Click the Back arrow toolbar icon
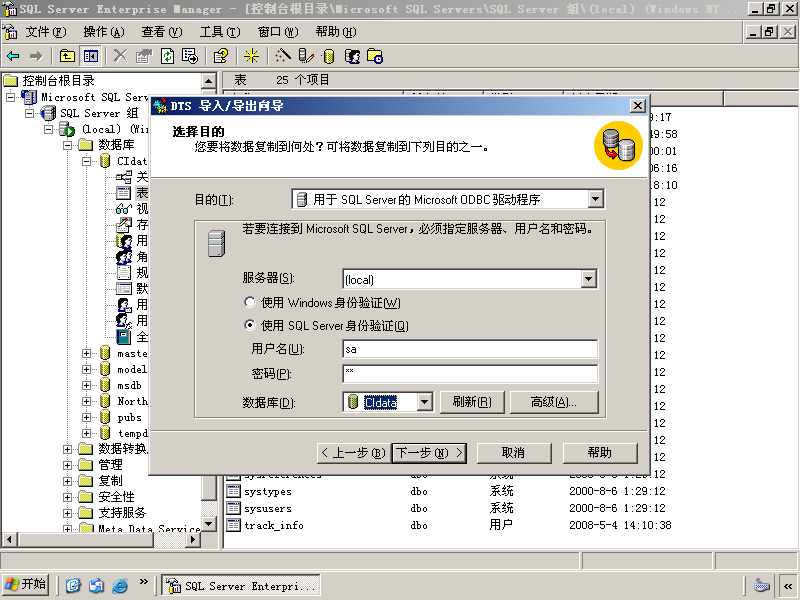Image resolution: width=800 pixels, height=600 pixels. 13,56
